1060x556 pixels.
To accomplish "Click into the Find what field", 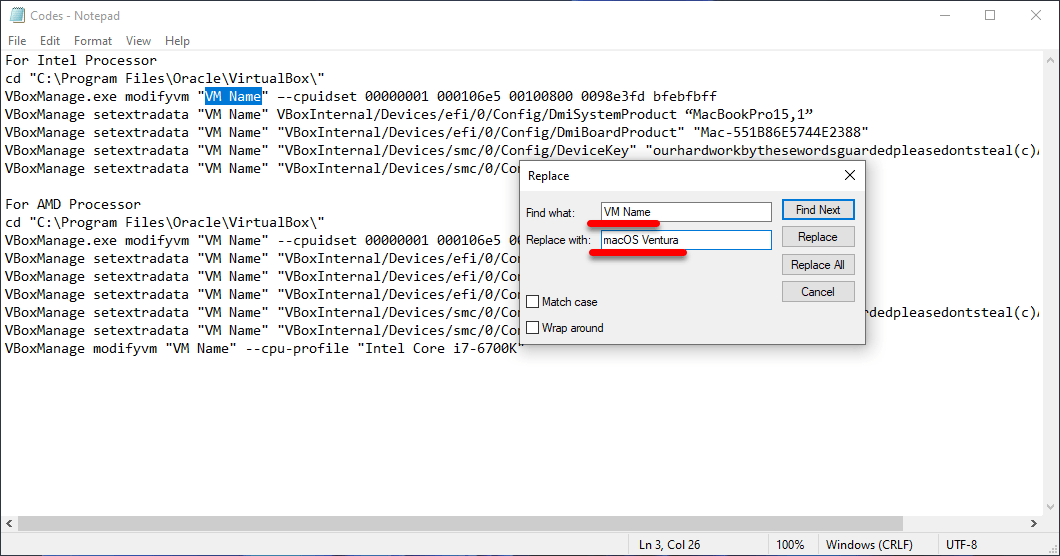I will 685,212.
